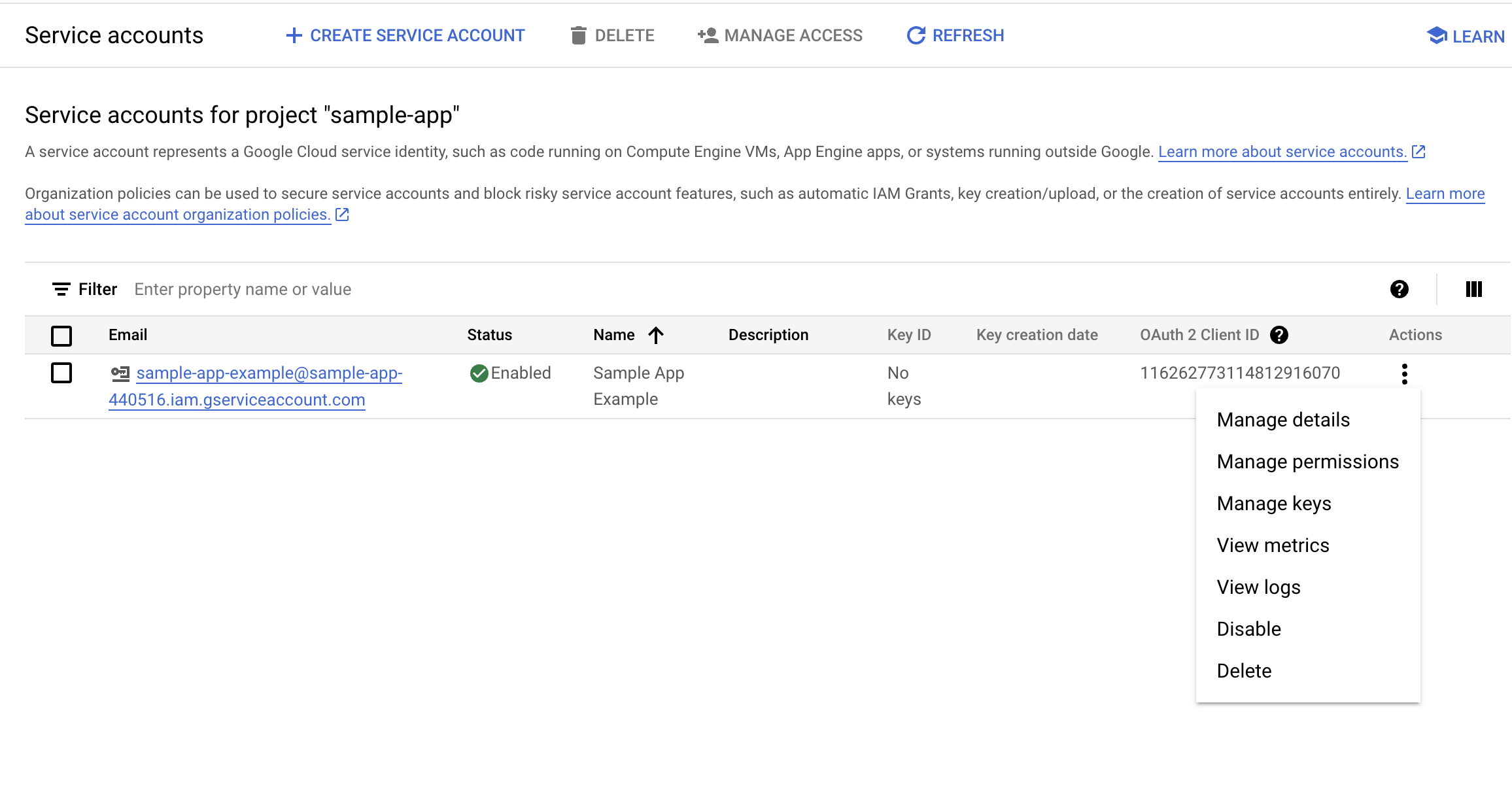This screenshot has width=1512, height=811.
Task: Click the Name column sort arrow
Action: 656,335
